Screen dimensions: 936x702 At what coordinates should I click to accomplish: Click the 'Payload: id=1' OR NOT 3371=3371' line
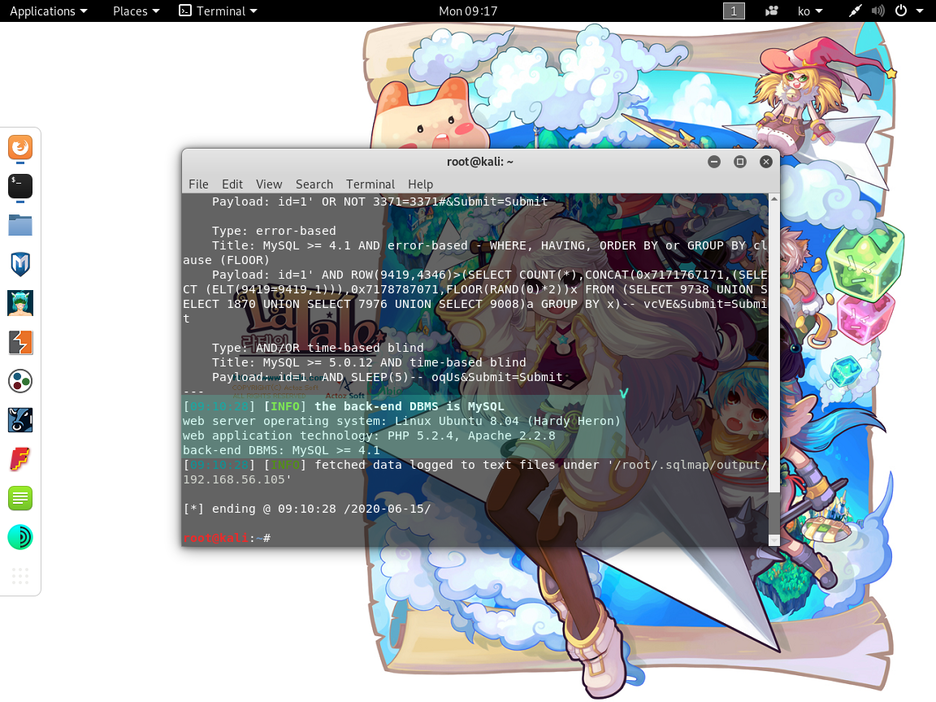(x=380, y=202)
